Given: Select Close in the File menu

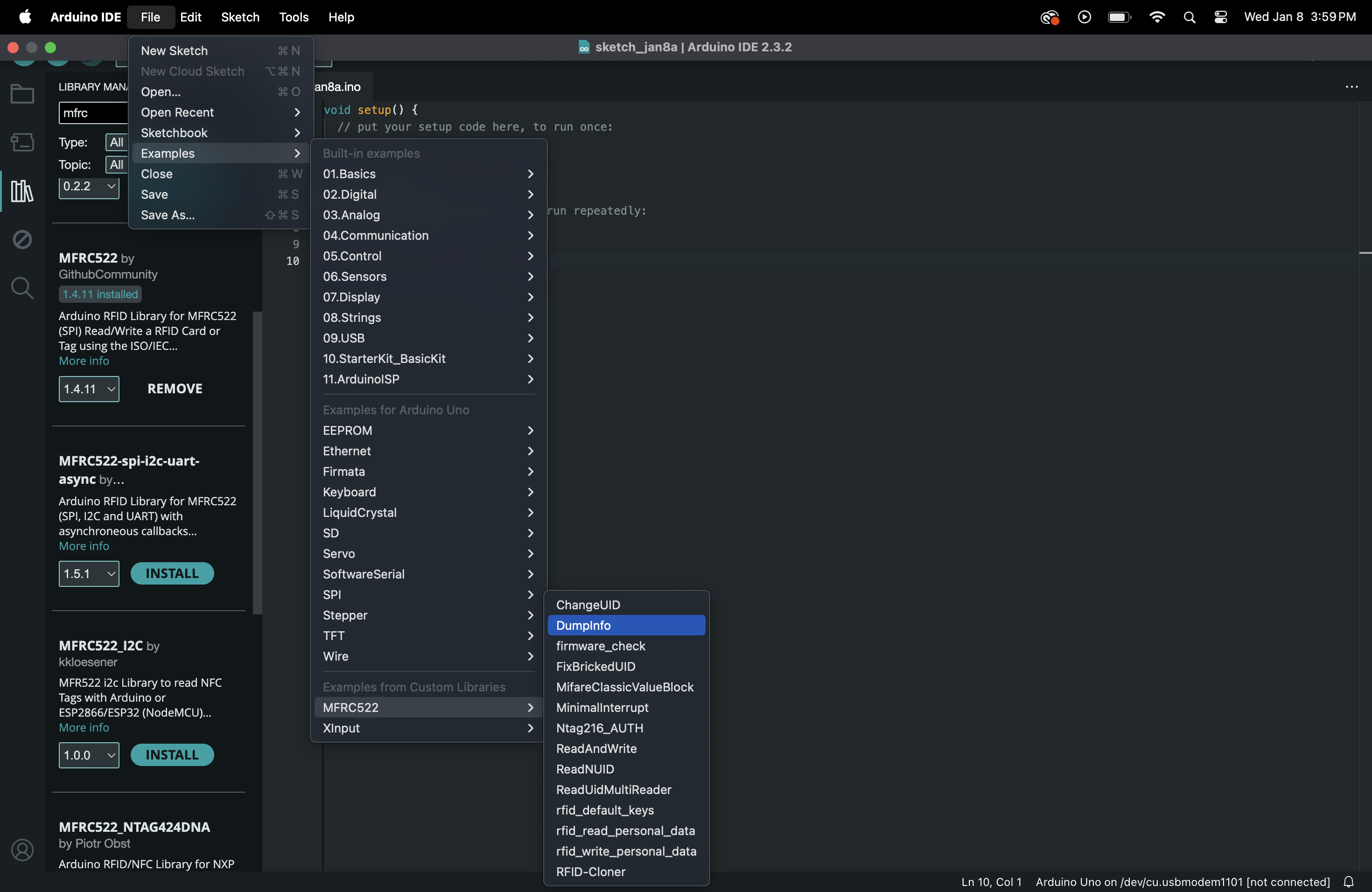Looking at the screenshot, I should [221, 174].
